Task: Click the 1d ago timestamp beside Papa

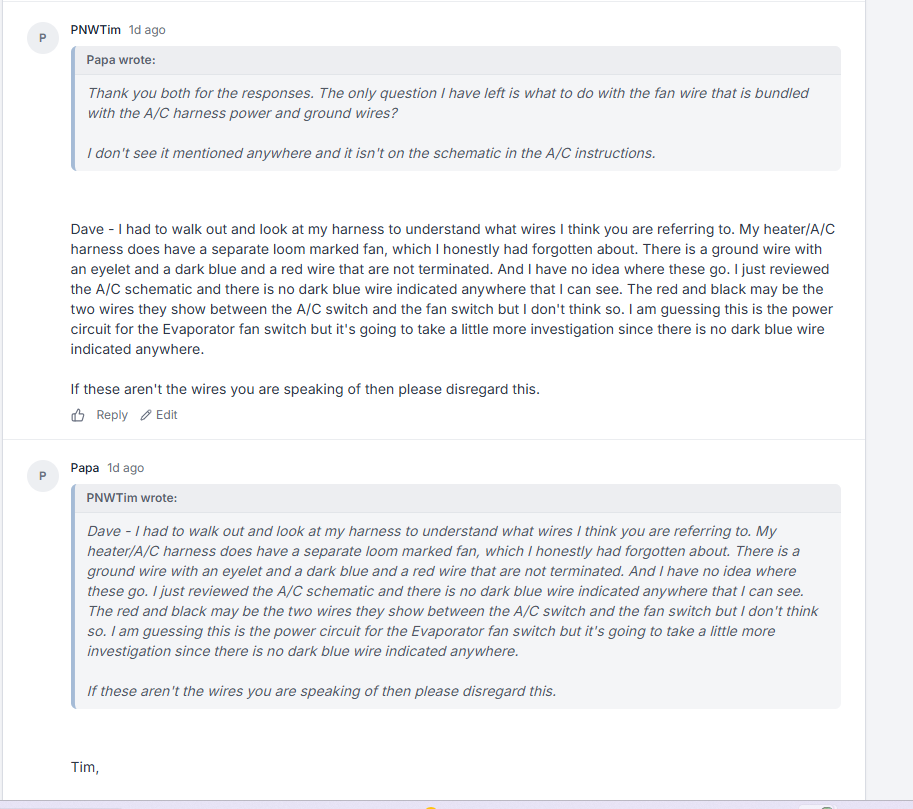Action: point(126,468)
